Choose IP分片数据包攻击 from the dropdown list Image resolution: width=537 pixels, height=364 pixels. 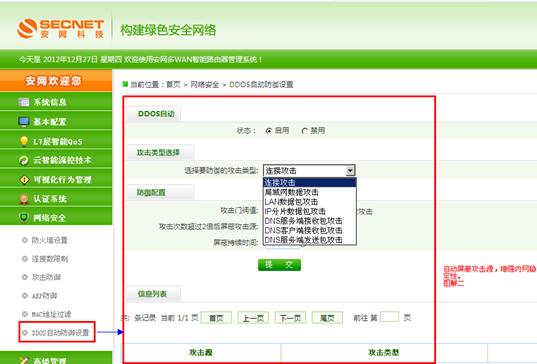click(310, 211)
